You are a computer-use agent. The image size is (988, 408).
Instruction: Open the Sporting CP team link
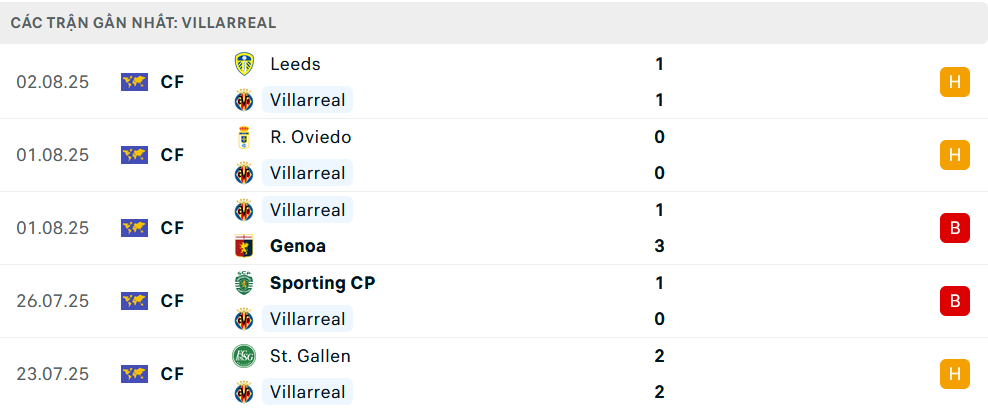[x=323, y=283]
